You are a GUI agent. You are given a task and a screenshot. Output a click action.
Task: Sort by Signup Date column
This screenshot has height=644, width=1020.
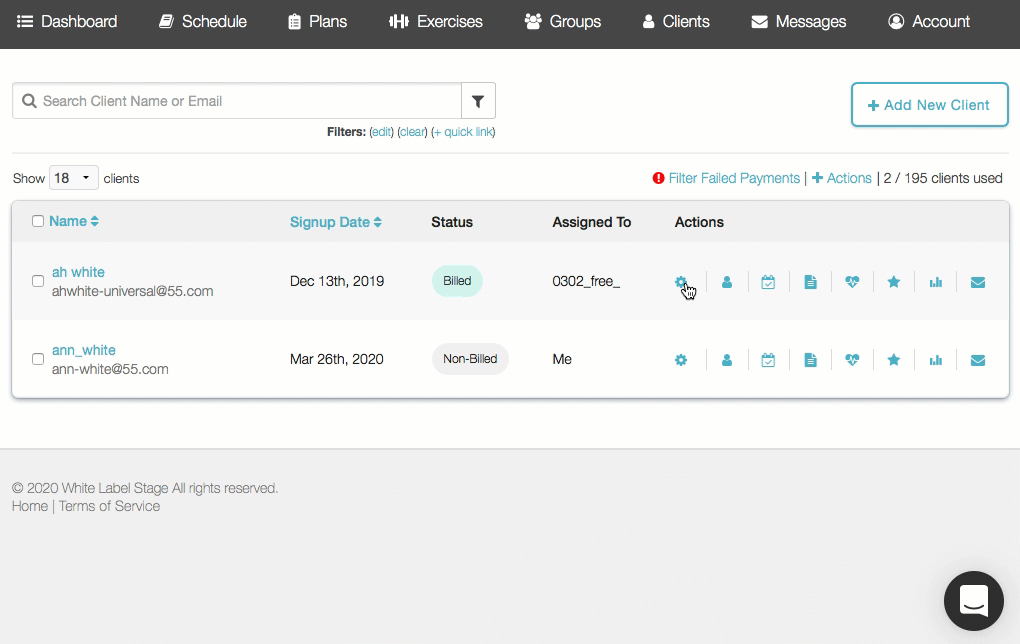pos(335,222)
